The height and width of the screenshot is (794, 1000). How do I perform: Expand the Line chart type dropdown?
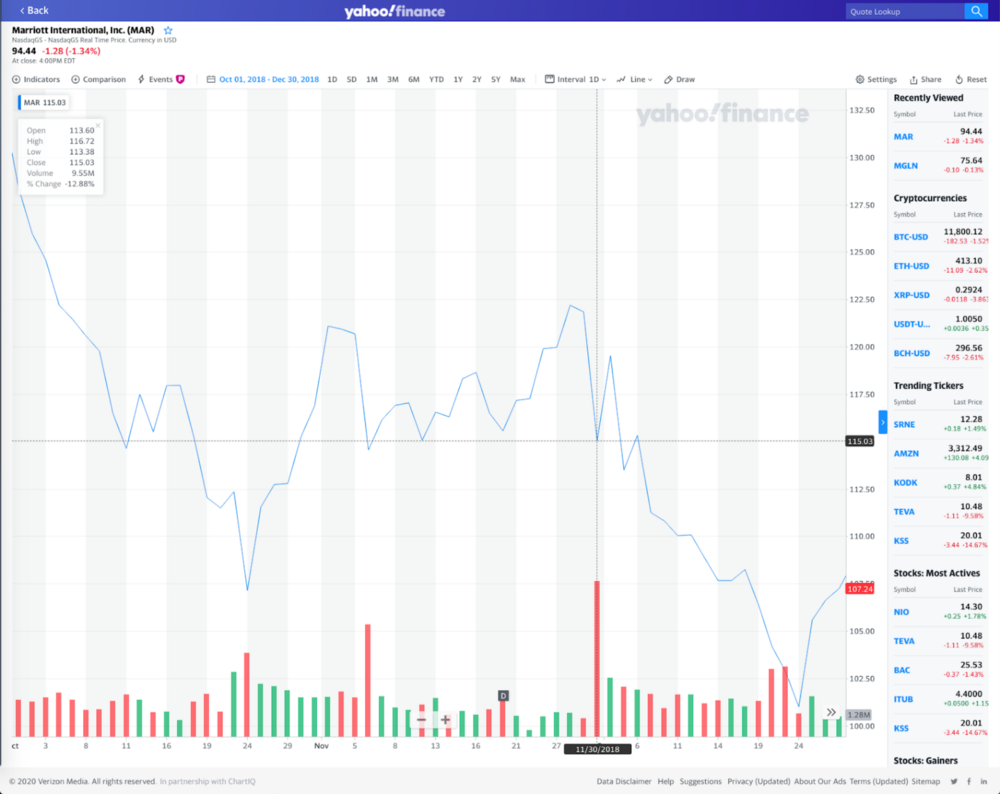pyautogui.click(x=635, y=79)
